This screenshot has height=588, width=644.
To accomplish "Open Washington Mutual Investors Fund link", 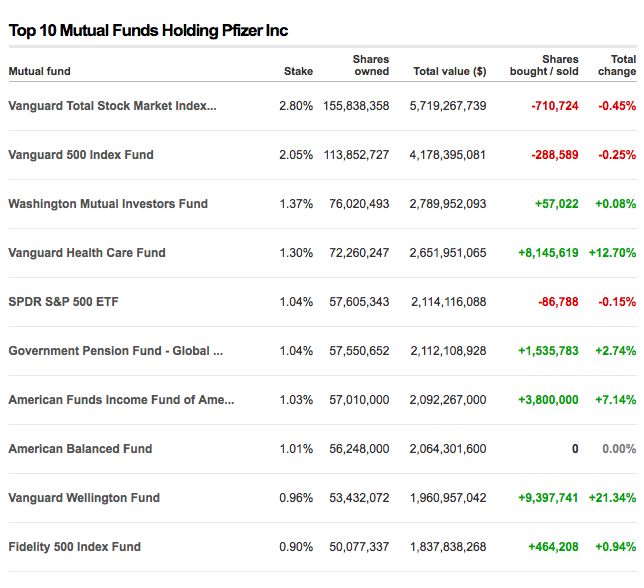I will pos(108,204).
